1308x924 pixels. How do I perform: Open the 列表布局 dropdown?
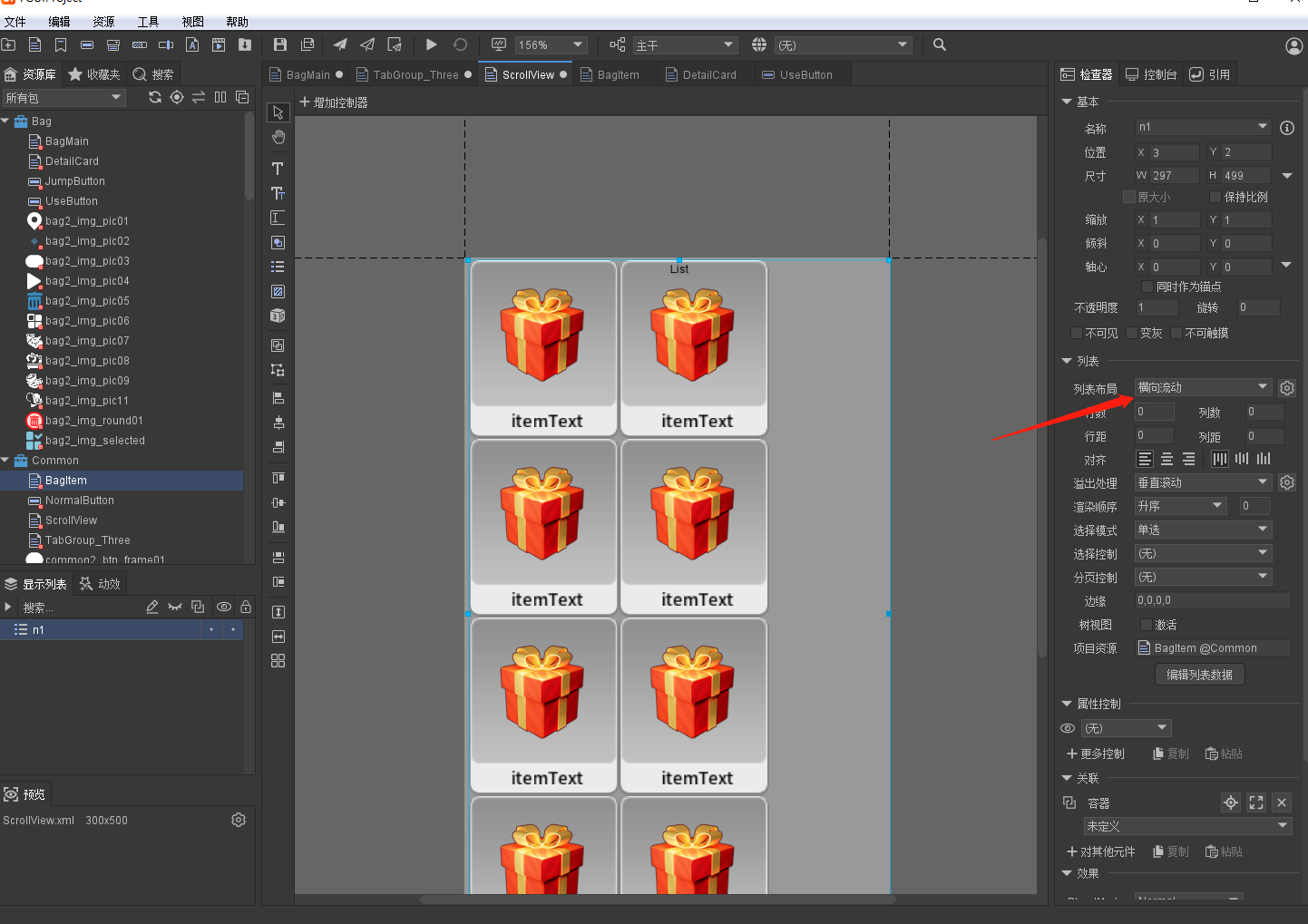pyautogui.click(x=1203, y=387)
